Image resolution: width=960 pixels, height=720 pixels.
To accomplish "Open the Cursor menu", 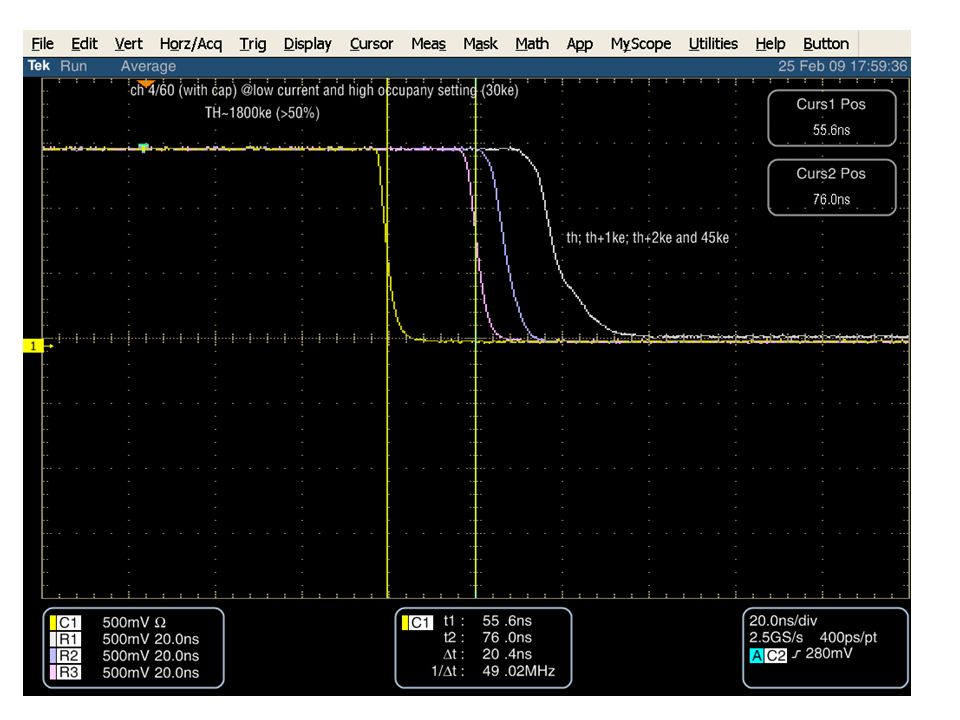I will point(371,44).
